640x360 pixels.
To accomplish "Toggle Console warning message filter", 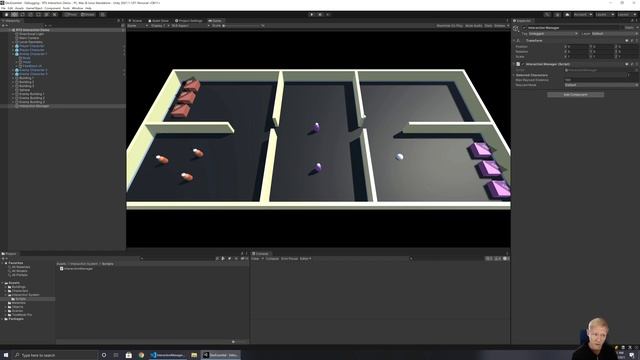I will tap(497, 258).
